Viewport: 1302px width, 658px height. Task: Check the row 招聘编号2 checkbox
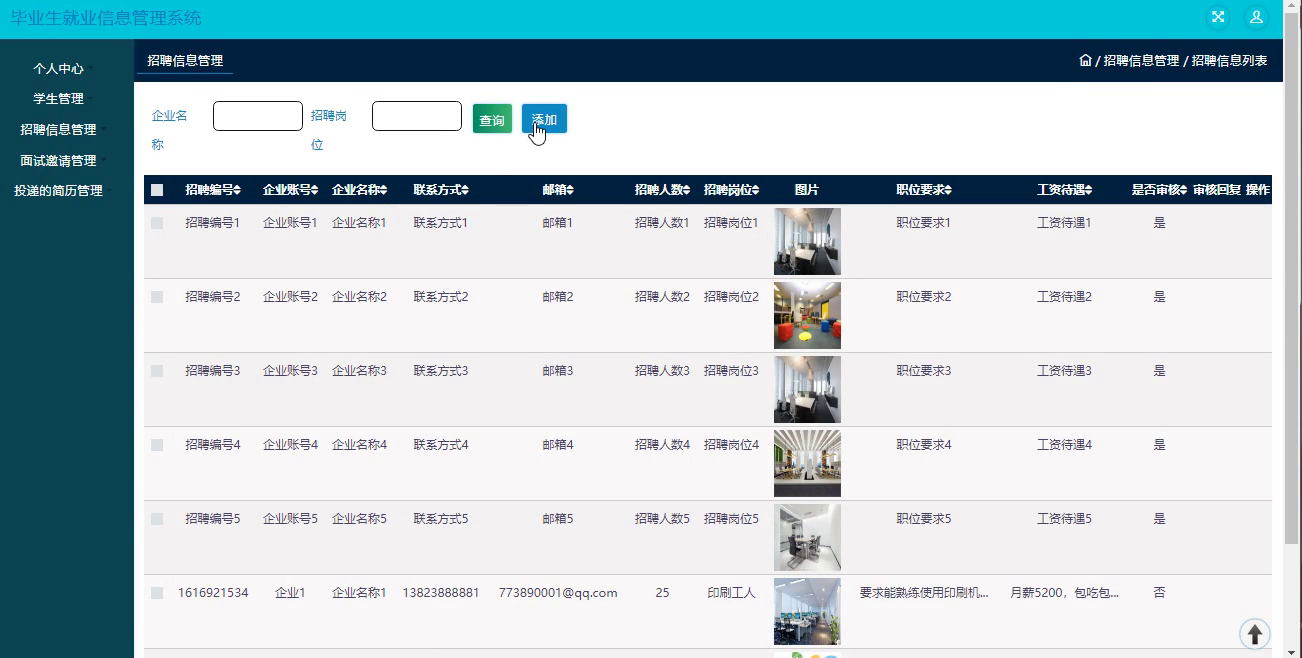[x=157, y=297]
